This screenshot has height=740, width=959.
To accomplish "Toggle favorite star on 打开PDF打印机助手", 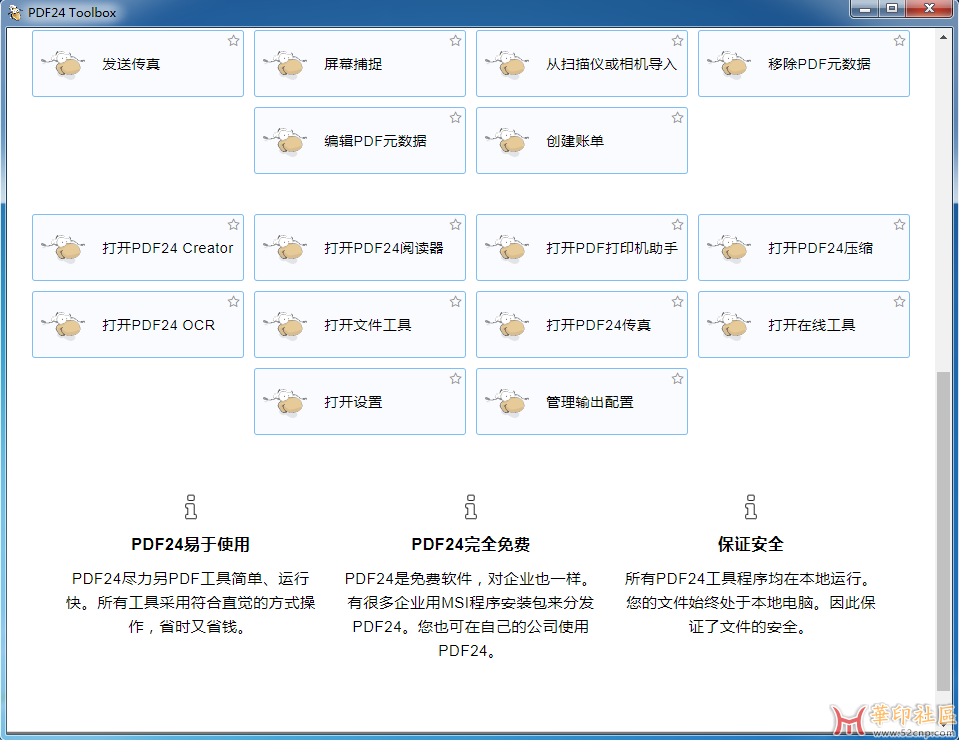I will pyautogui.click(x=678, y=225).
